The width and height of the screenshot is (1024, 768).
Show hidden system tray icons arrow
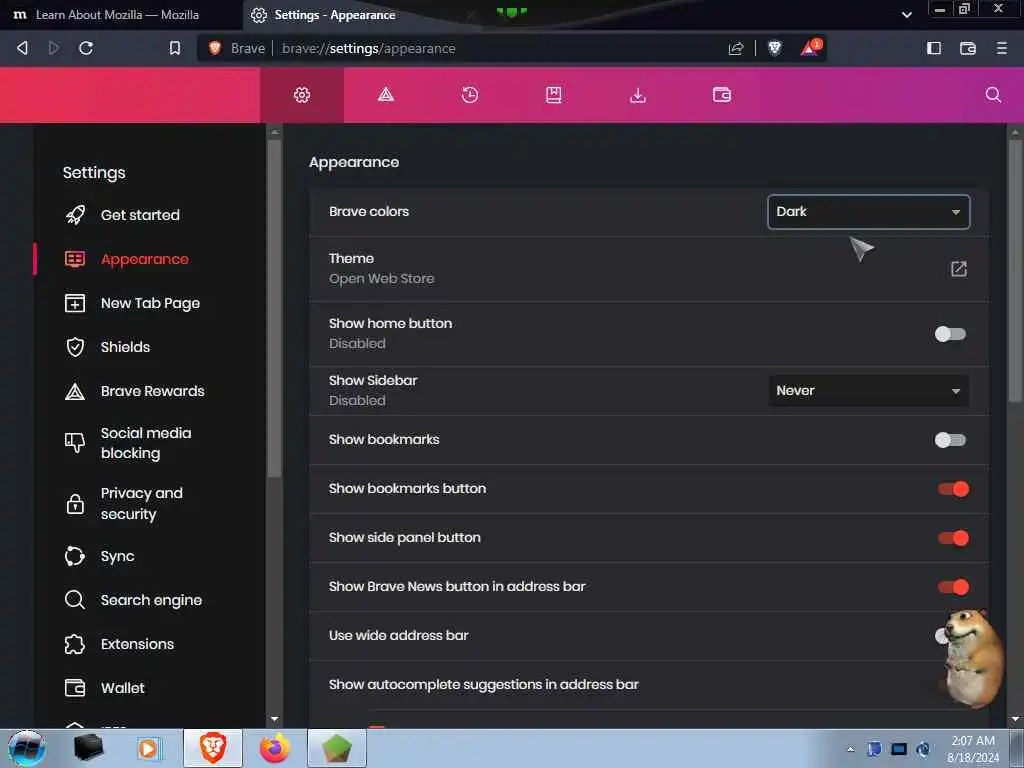coord(850,749)
